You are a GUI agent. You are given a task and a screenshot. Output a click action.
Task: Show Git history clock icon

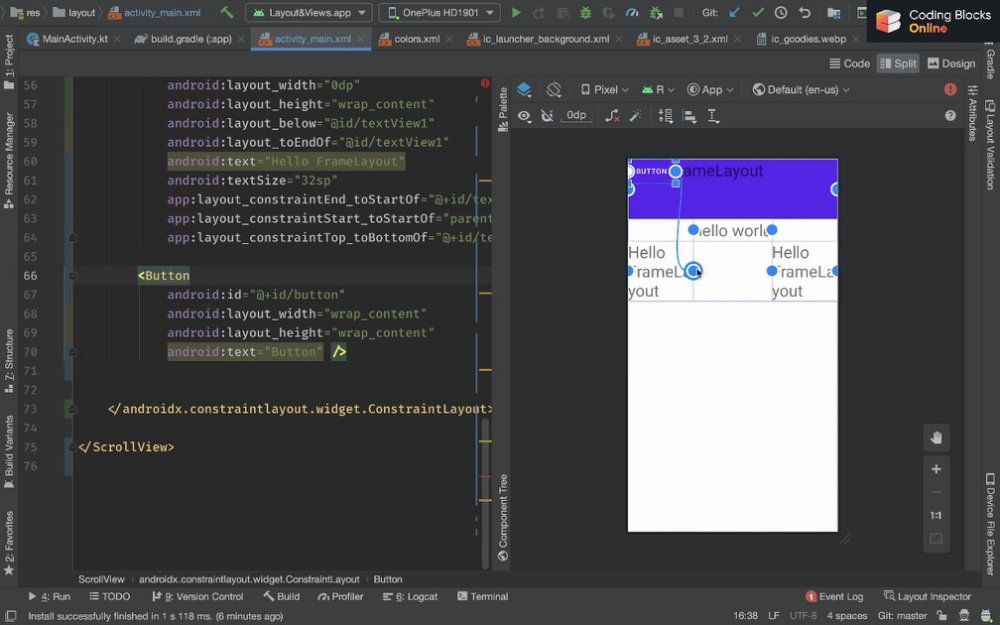[x=781, y=12]
